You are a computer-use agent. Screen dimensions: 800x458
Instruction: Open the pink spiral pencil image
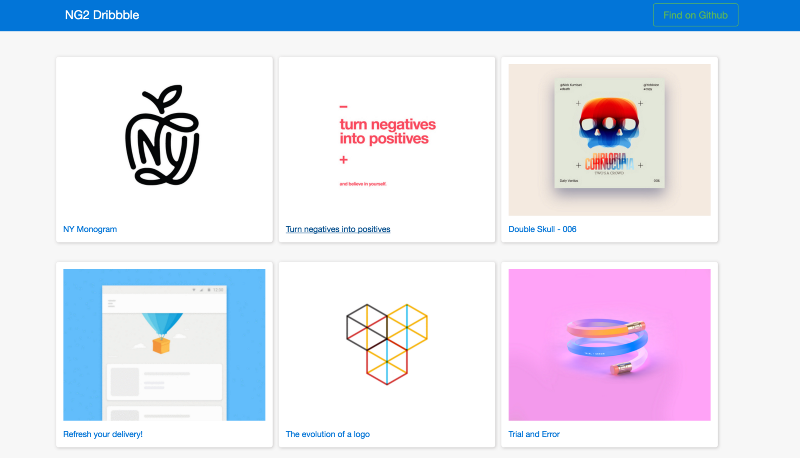609,345
